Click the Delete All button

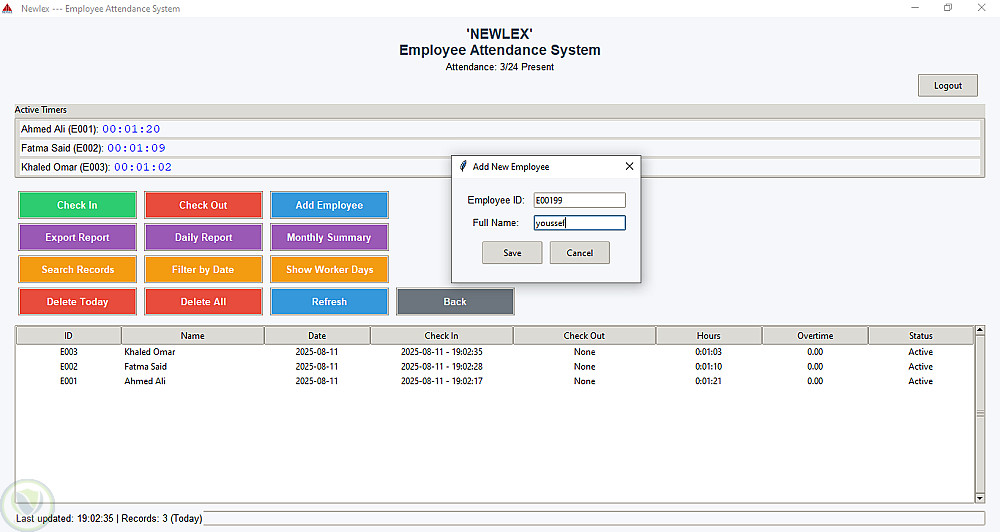pyautogui.click(x=203, y=302)
